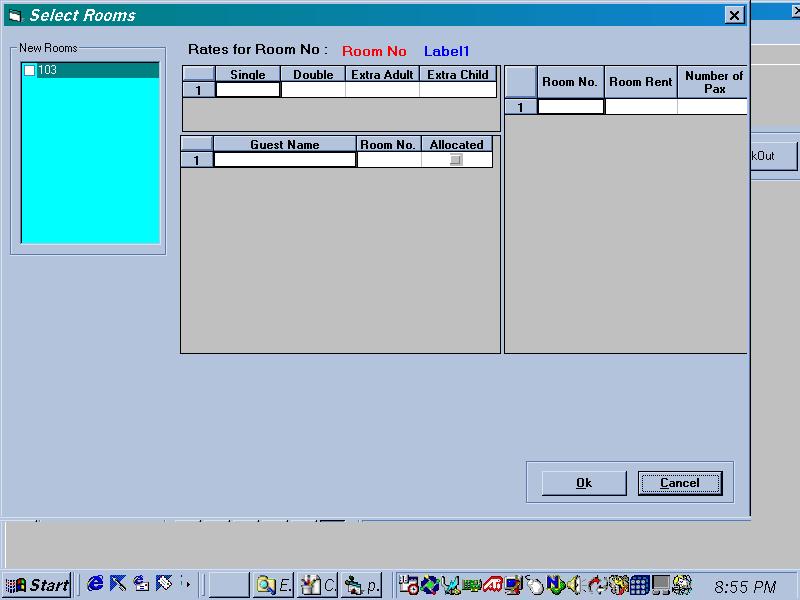Click the kOut button in background window

[x=773, y=156]
